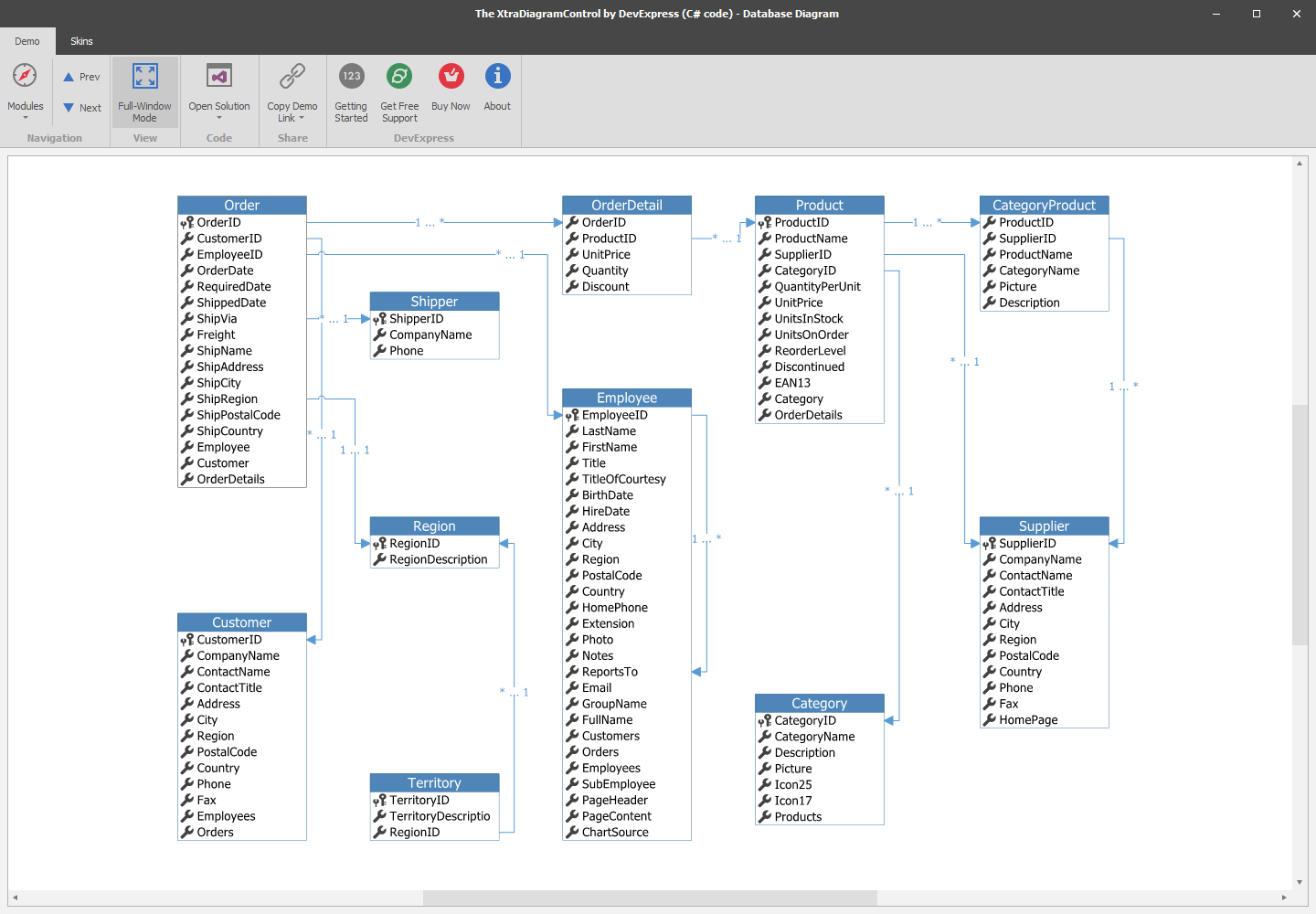Viewport: 1316px width, 914px height.
Task: Click the OrderID key icon in Order table
Action: coord(187,222)
